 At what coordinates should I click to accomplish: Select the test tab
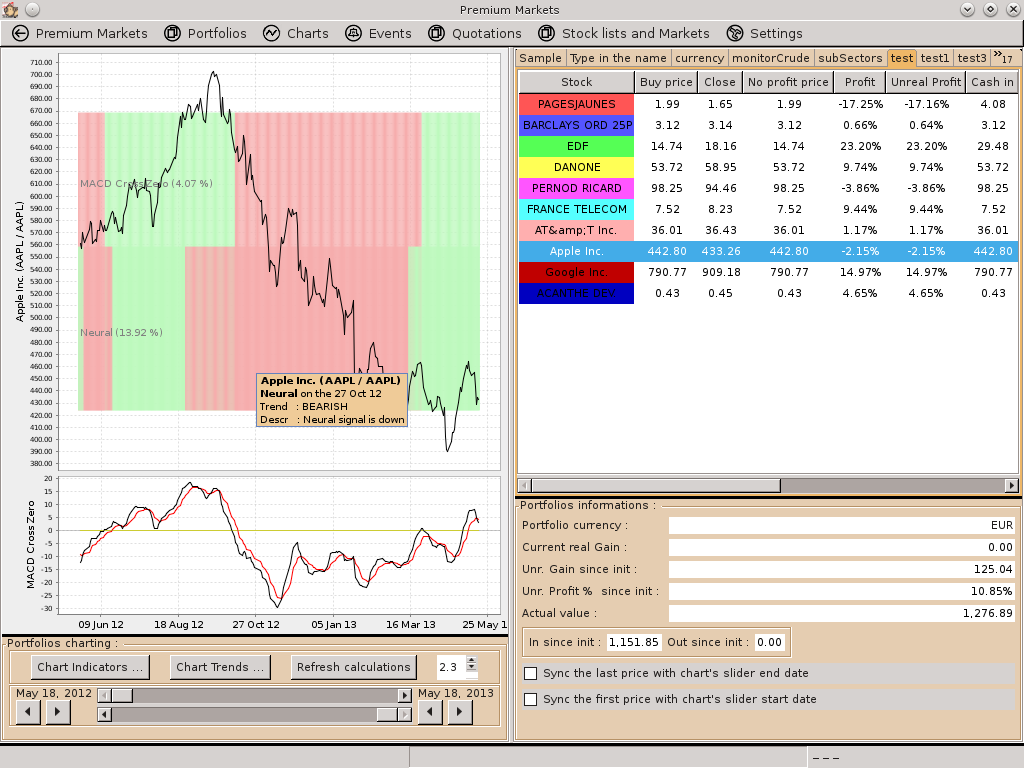902,58
